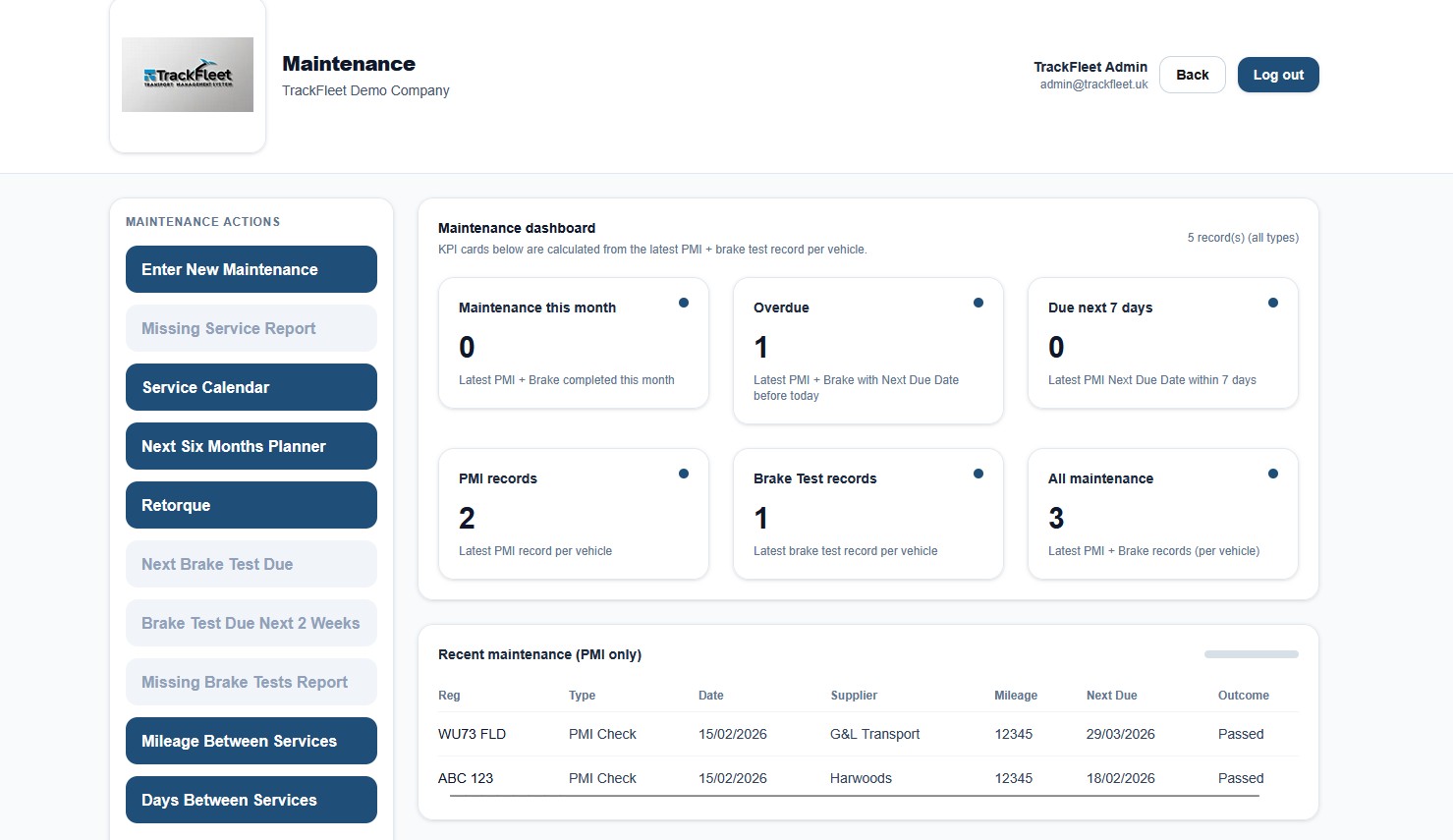This screenshot has height=840, width=1453.
Task: Open the Service Calendar
Action: coord(251,387)
